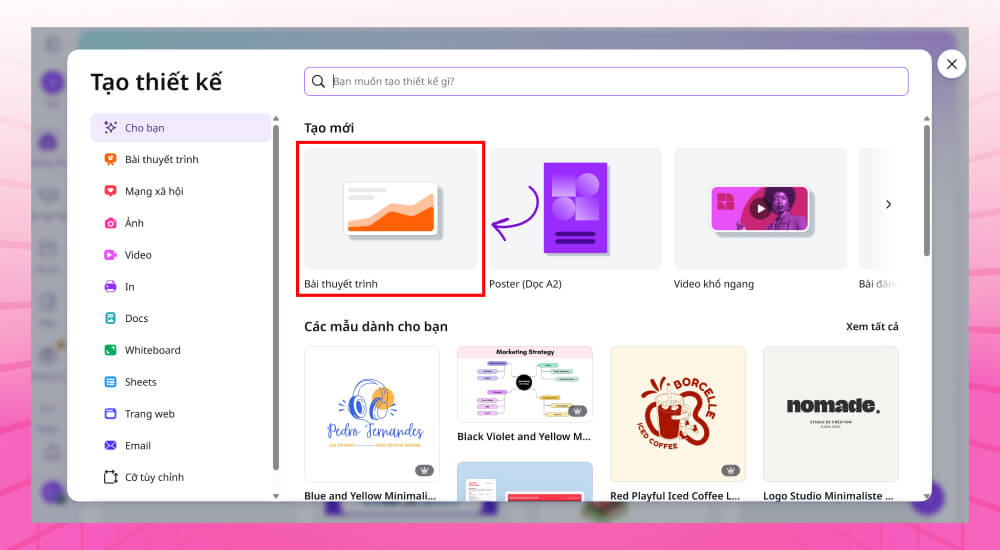Viewport: 1000px width, 550px height.
Task: Open the Trang web category
Action: click(x=180, y=413)
